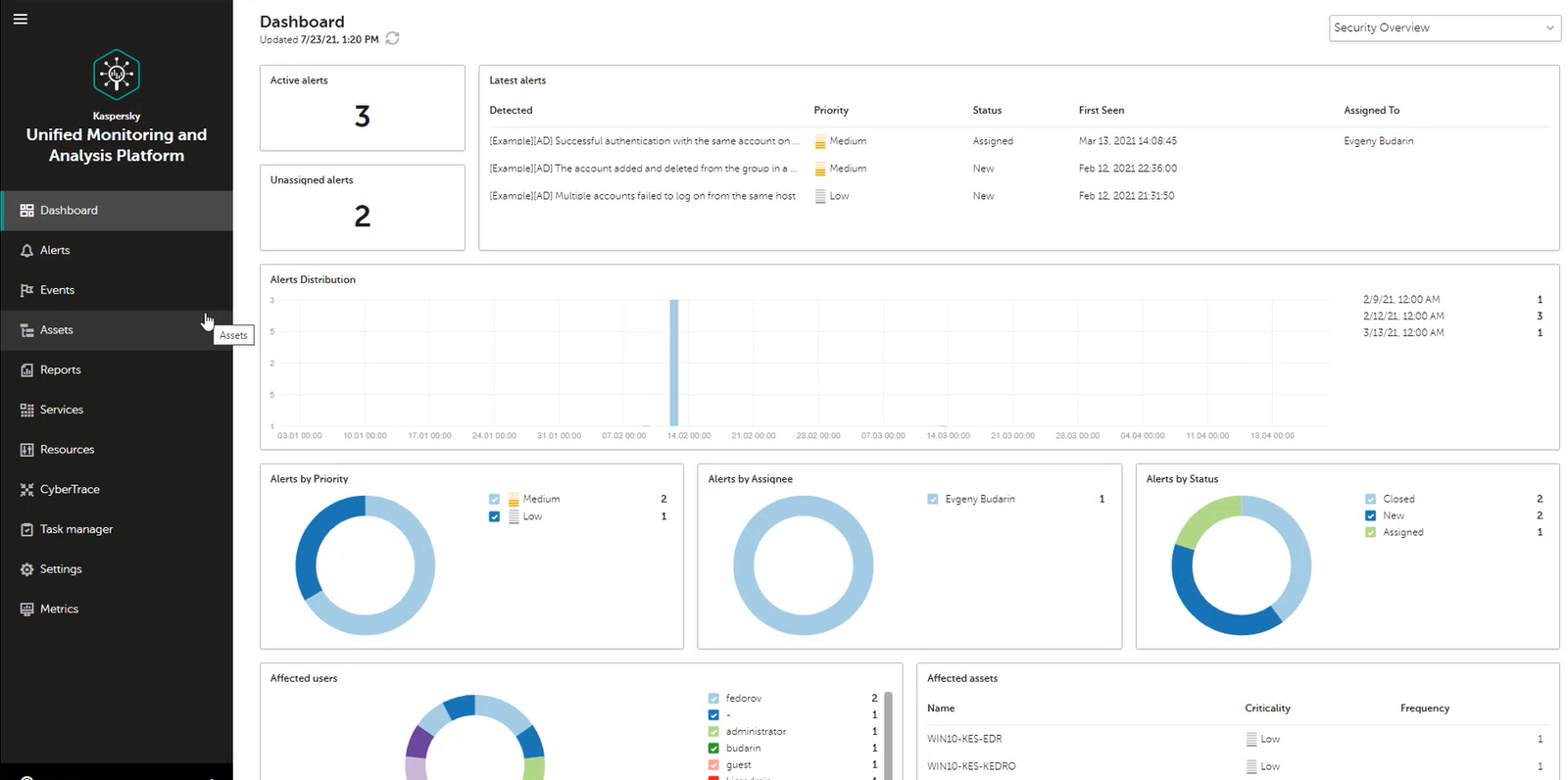Click the First Seen column header

point(1102,111)
